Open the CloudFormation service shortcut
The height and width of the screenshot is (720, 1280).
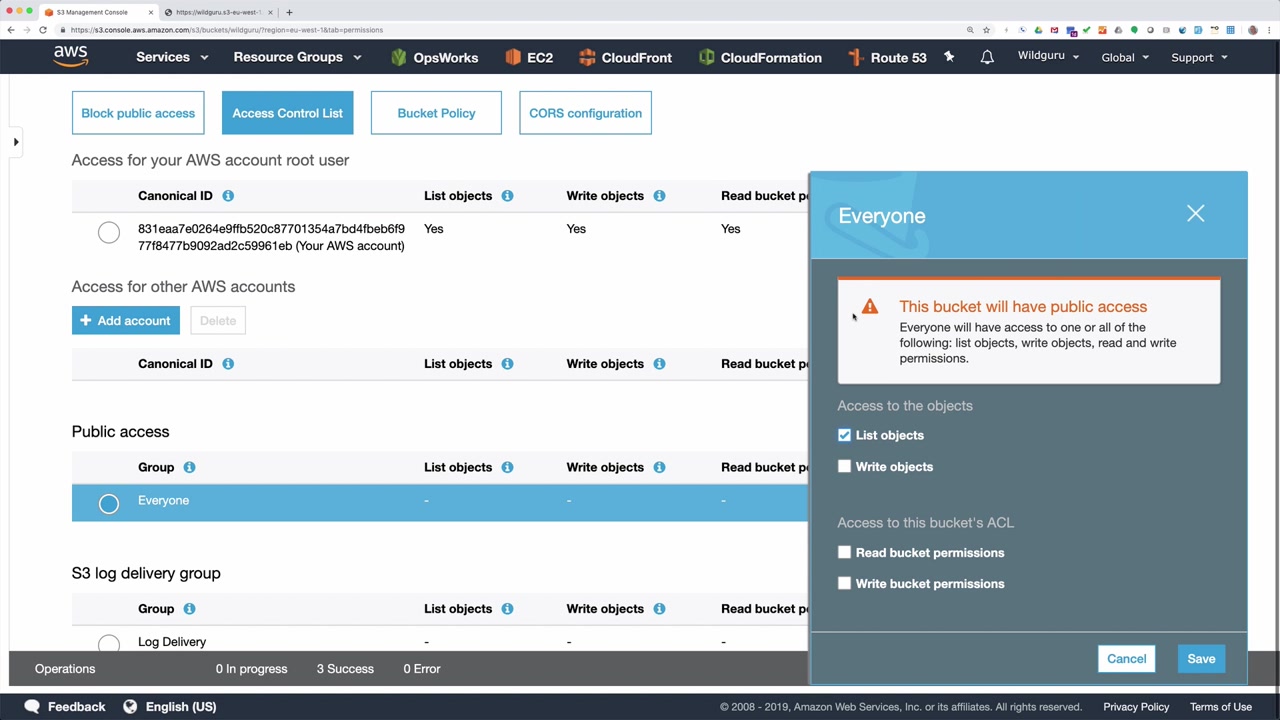click(x=760, y=57)
